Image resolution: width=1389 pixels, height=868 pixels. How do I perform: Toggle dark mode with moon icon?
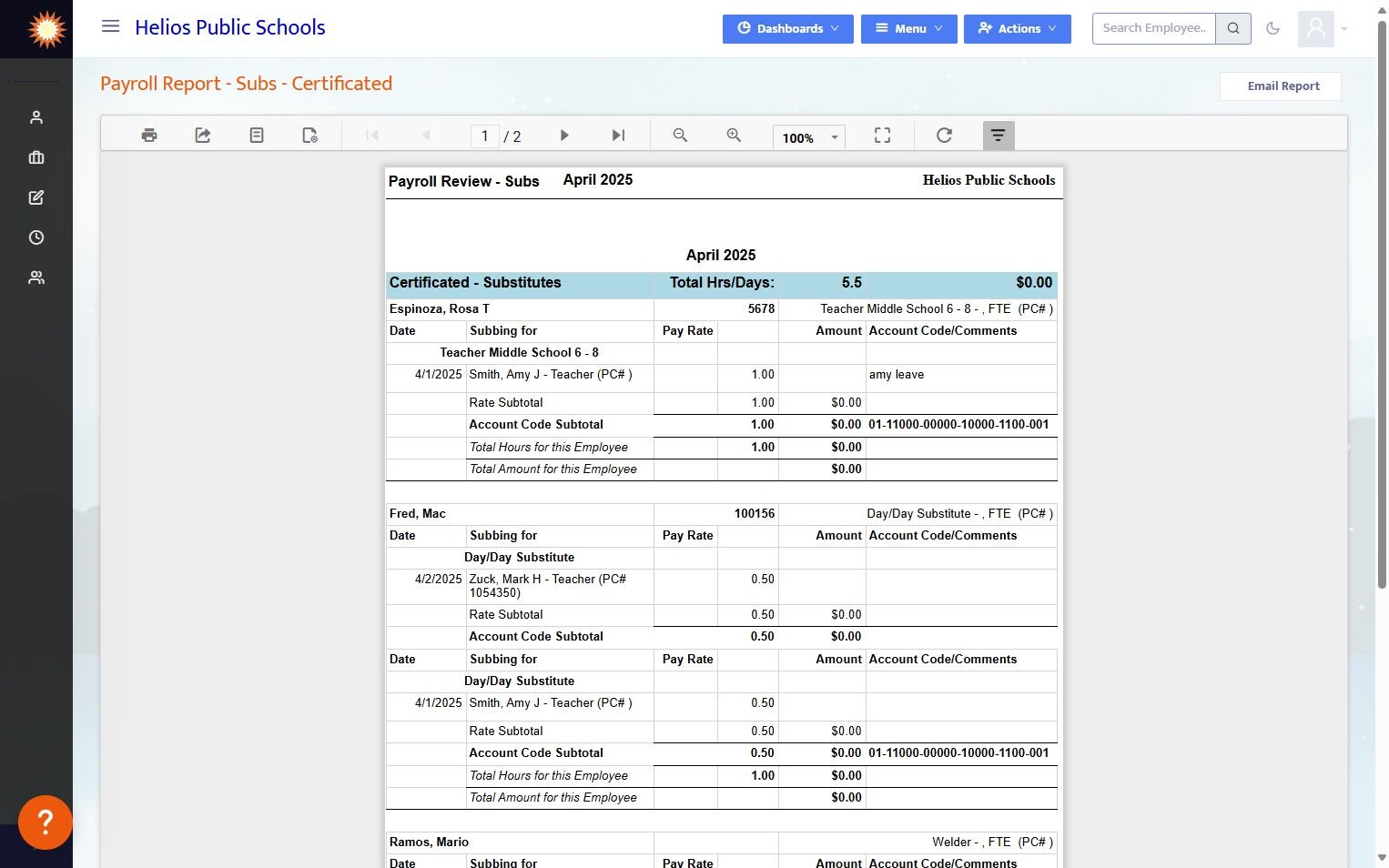pos(1273,28)
